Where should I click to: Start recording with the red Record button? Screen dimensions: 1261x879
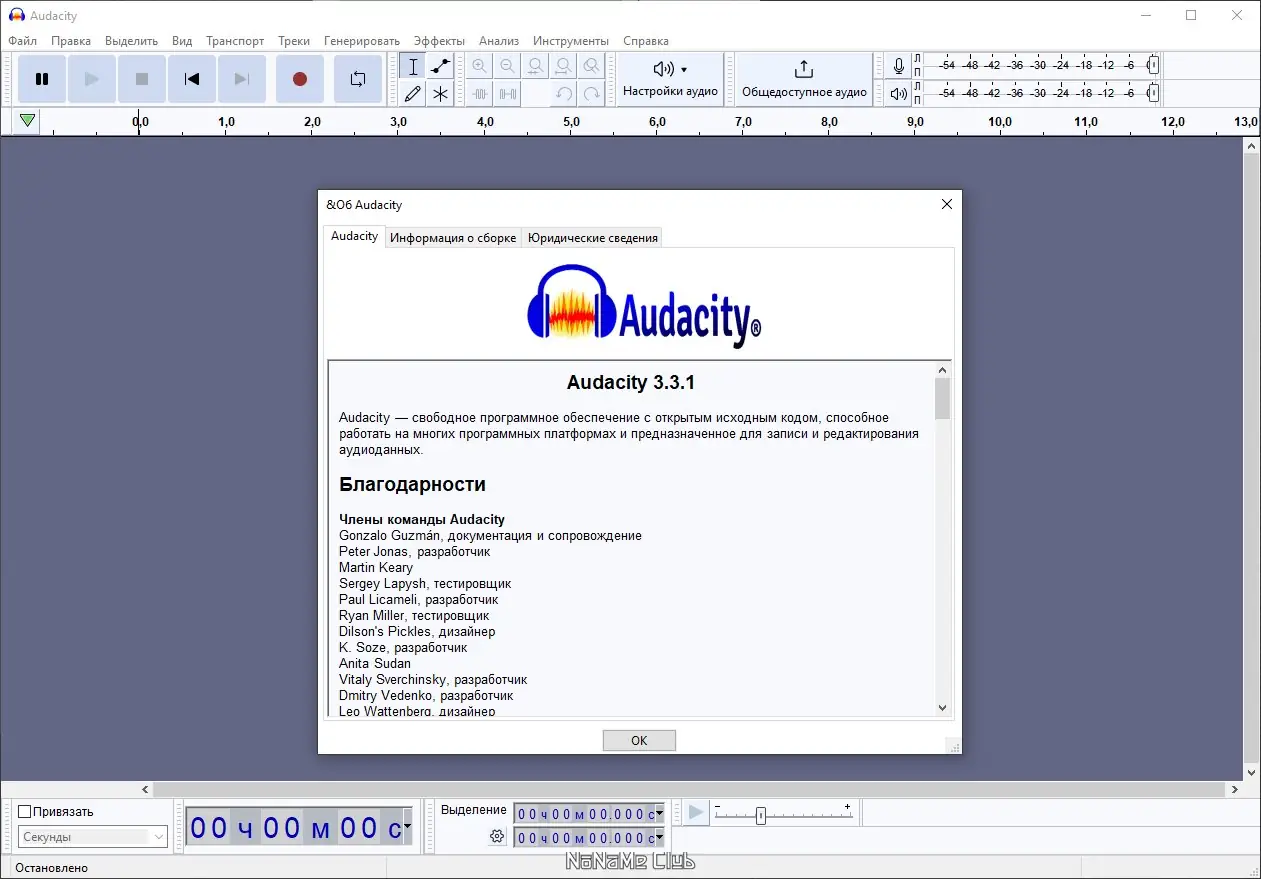299,79
